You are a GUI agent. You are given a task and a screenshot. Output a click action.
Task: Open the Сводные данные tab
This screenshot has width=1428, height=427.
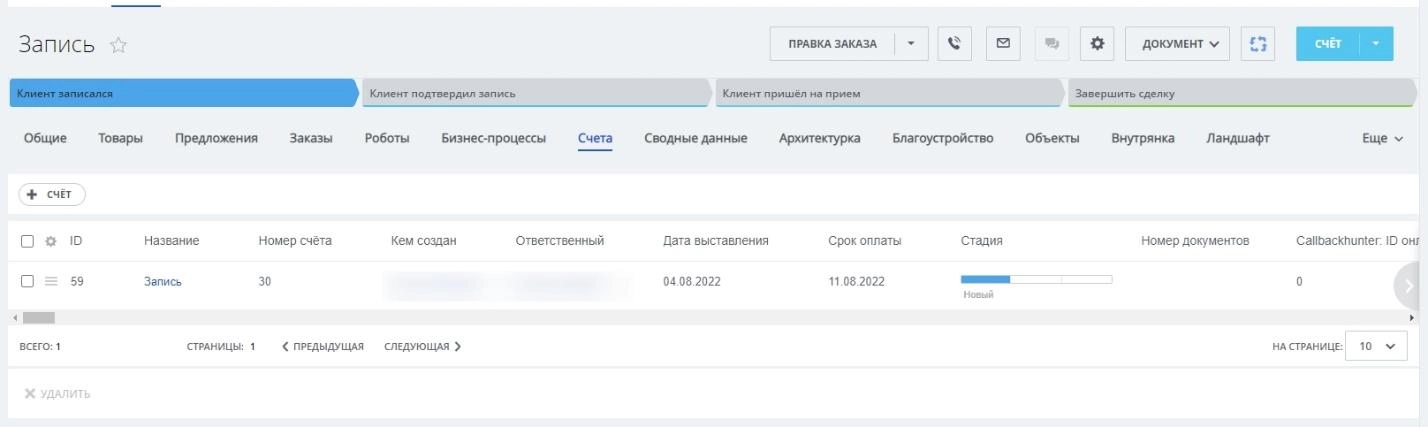695,139
